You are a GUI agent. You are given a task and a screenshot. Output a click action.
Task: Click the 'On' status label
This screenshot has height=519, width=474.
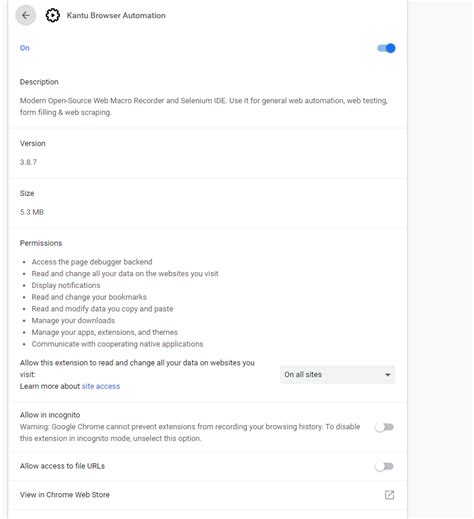click(25, 48)
